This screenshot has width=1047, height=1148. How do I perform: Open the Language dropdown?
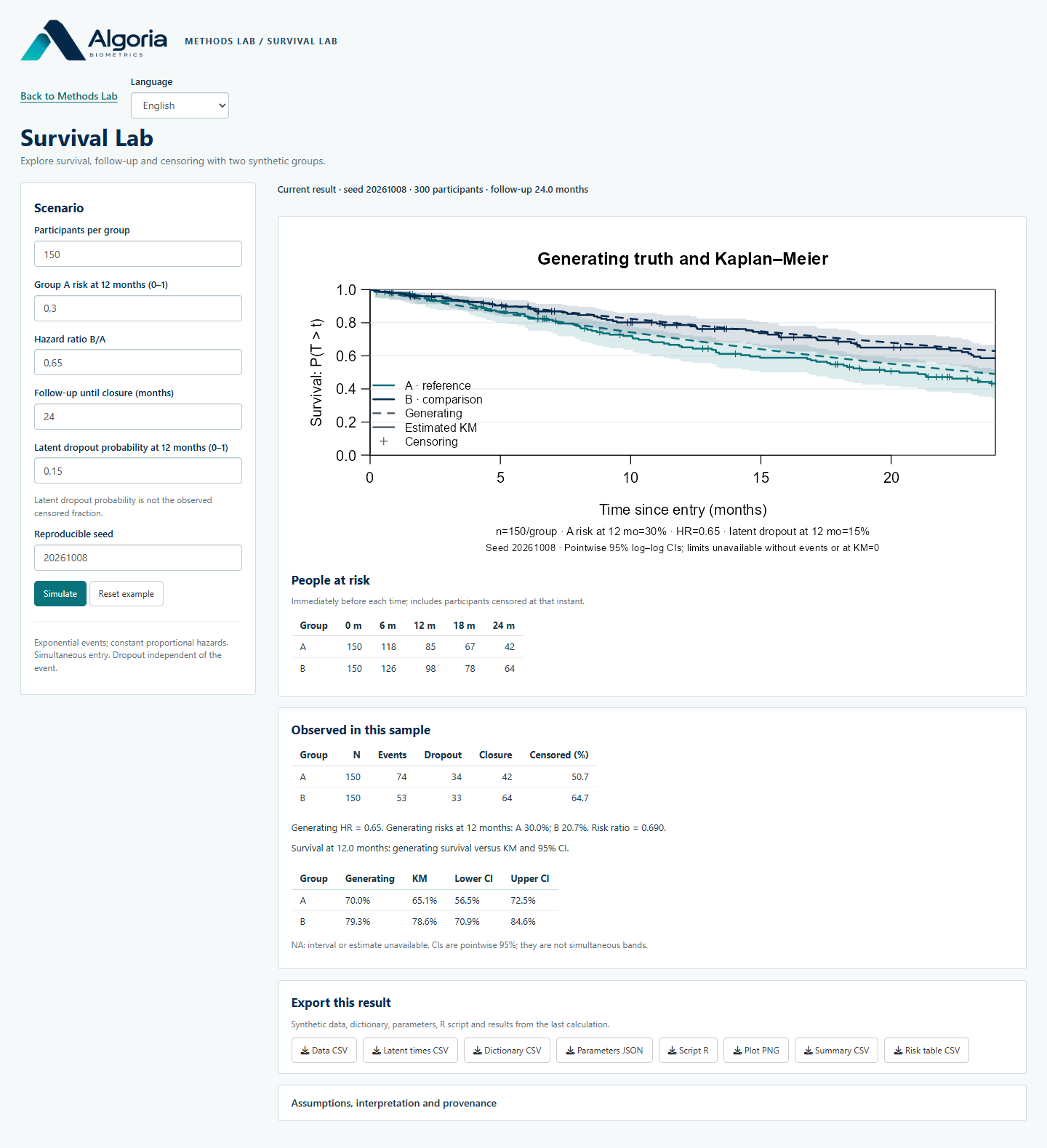tap(180, 105)
